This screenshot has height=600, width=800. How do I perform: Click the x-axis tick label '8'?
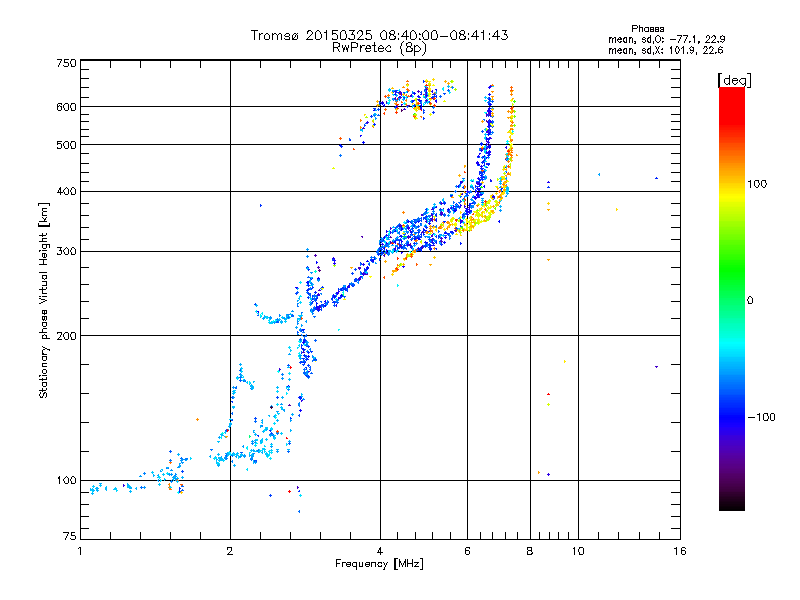pyautogui.click(x=530, y=551)
